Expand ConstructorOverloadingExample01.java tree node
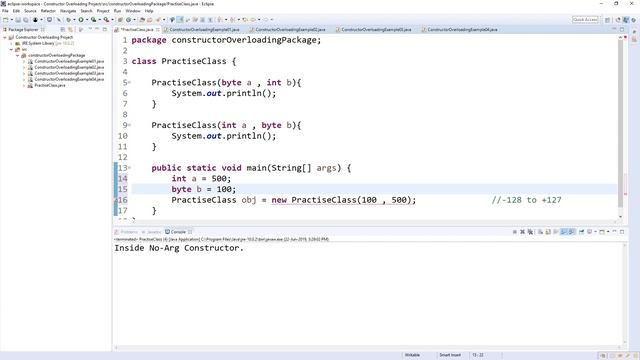The image size is (640, 360). pos(24,61)
